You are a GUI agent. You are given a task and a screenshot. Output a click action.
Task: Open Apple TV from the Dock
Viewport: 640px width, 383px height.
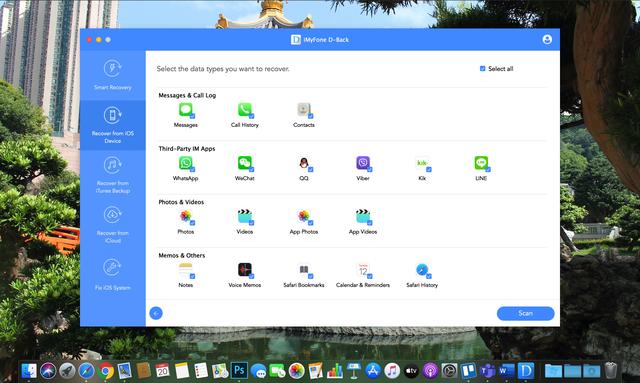click(x=411, y=371)
